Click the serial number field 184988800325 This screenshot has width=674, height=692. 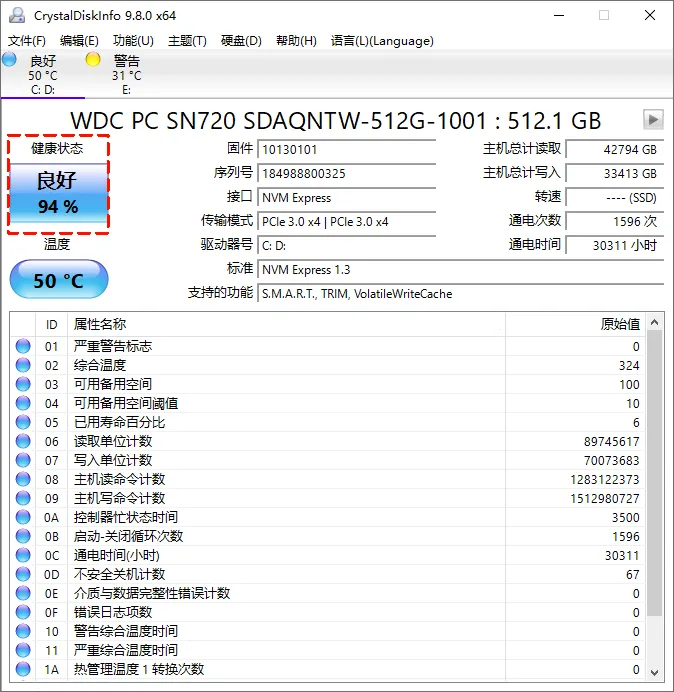pyautogui.click(x=346, y=173)
